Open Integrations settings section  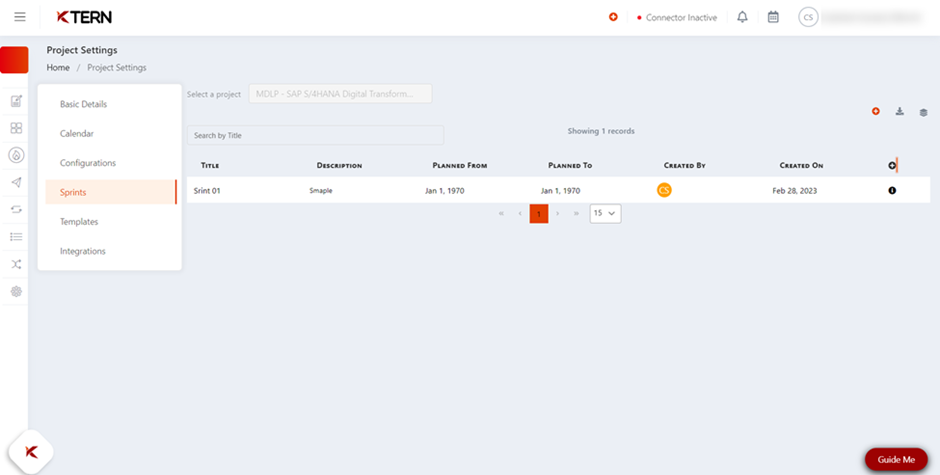pos(82,251)
